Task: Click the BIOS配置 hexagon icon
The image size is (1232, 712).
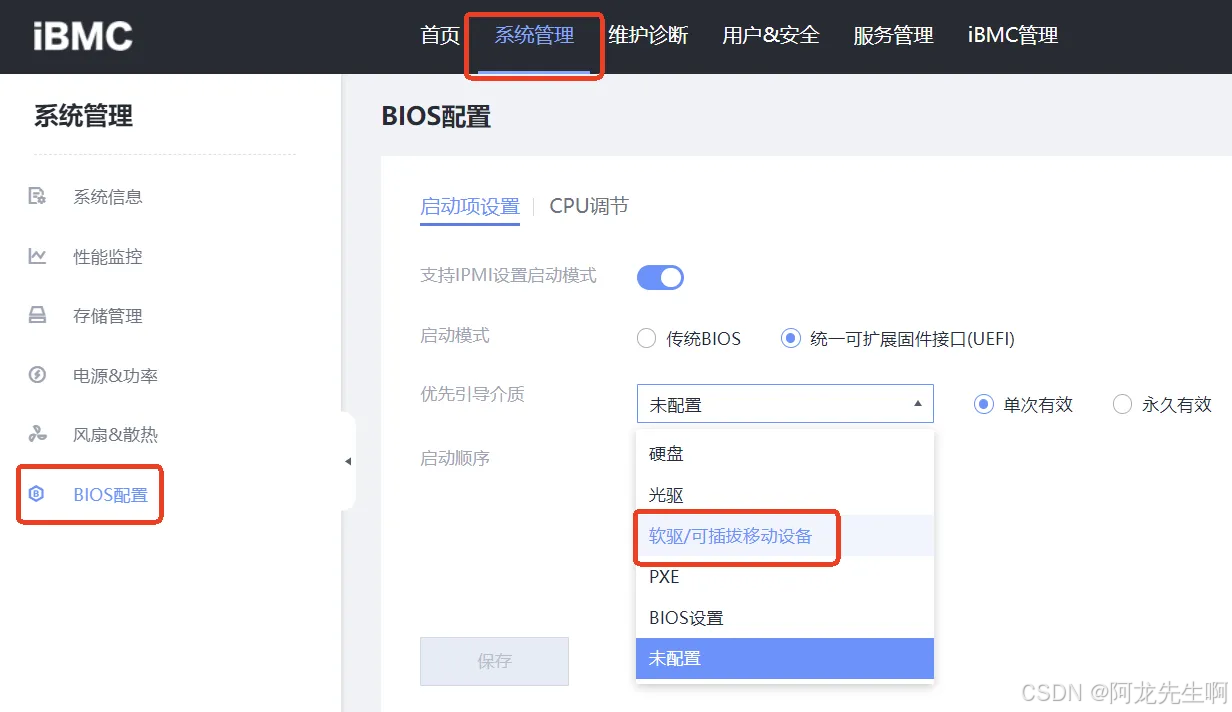Action: [x=37, y=494]
